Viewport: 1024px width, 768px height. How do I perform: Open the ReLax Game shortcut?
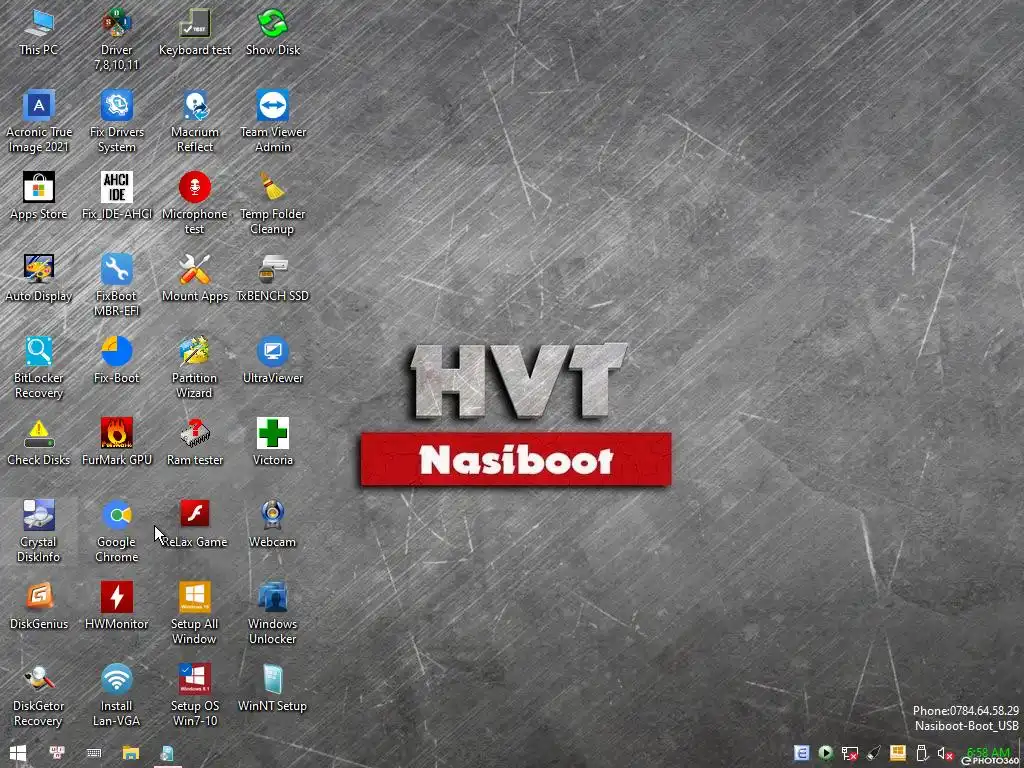click(195, 524)
